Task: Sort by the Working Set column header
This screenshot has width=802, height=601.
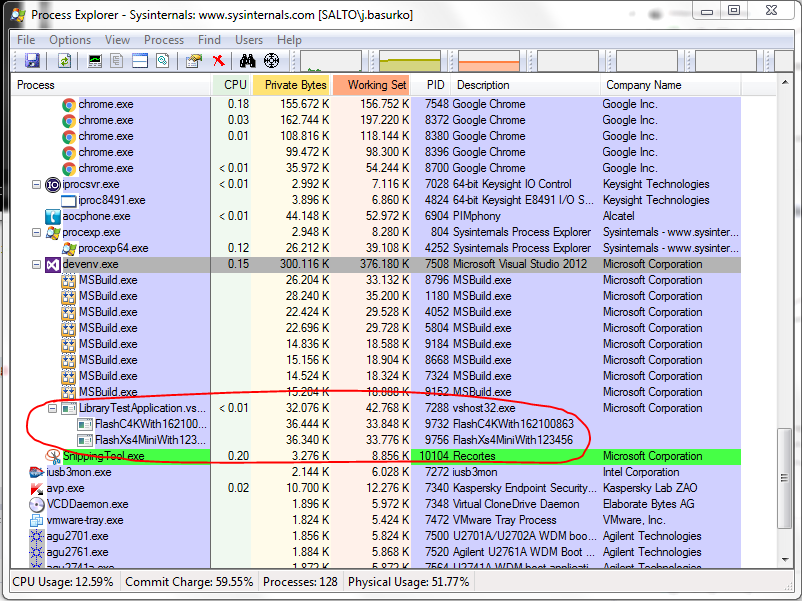Action: (372, 85)
